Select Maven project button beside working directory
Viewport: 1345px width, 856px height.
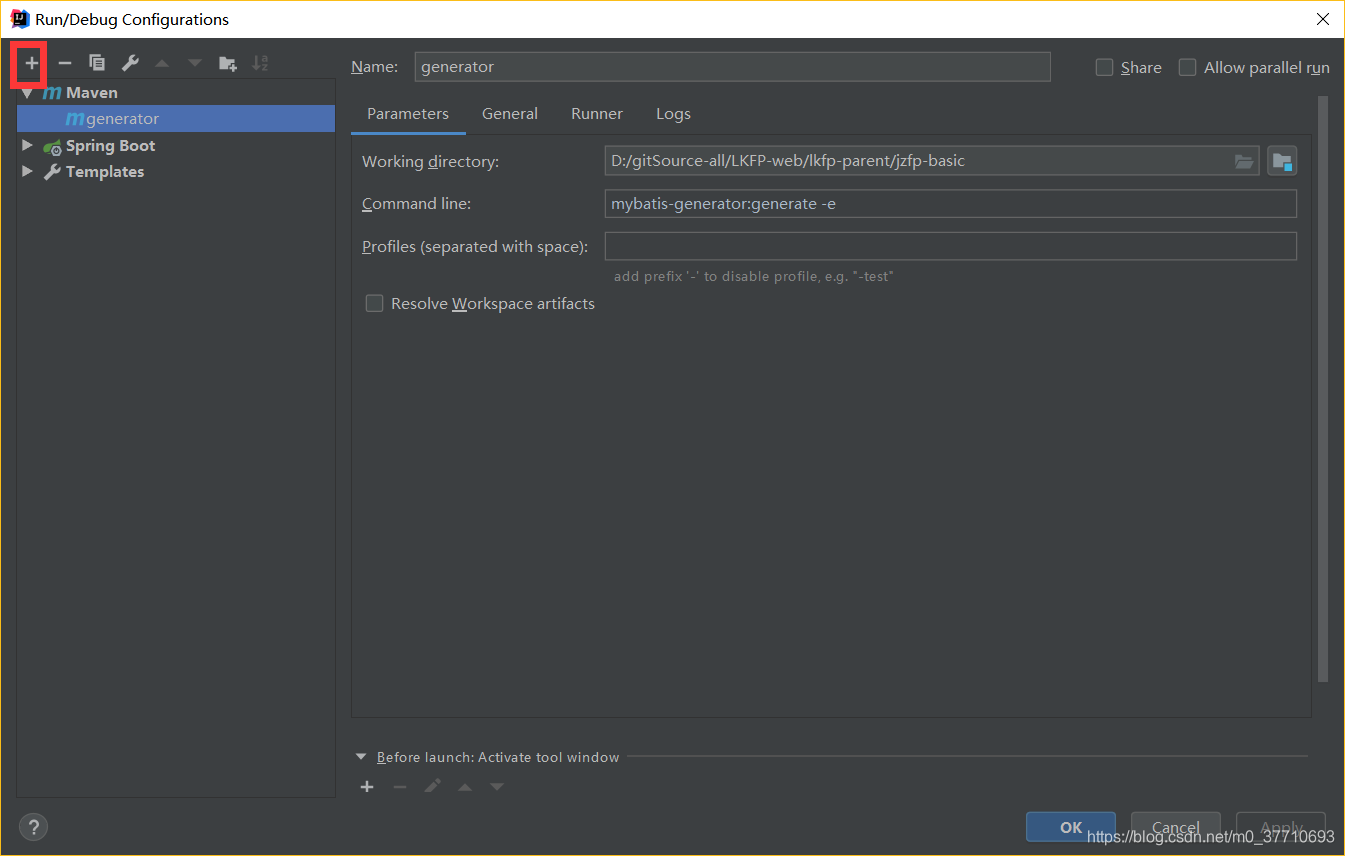[1282, 161]
